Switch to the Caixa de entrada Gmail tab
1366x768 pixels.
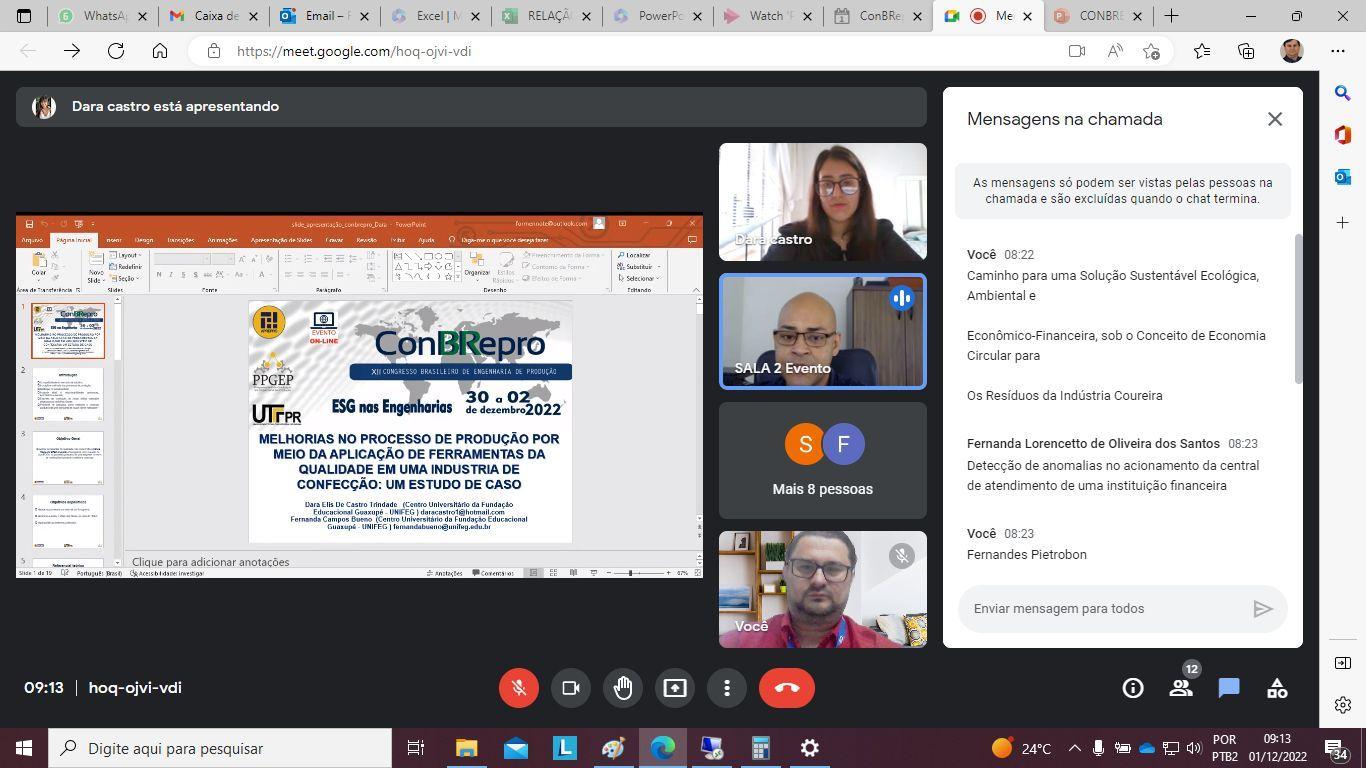214,16
